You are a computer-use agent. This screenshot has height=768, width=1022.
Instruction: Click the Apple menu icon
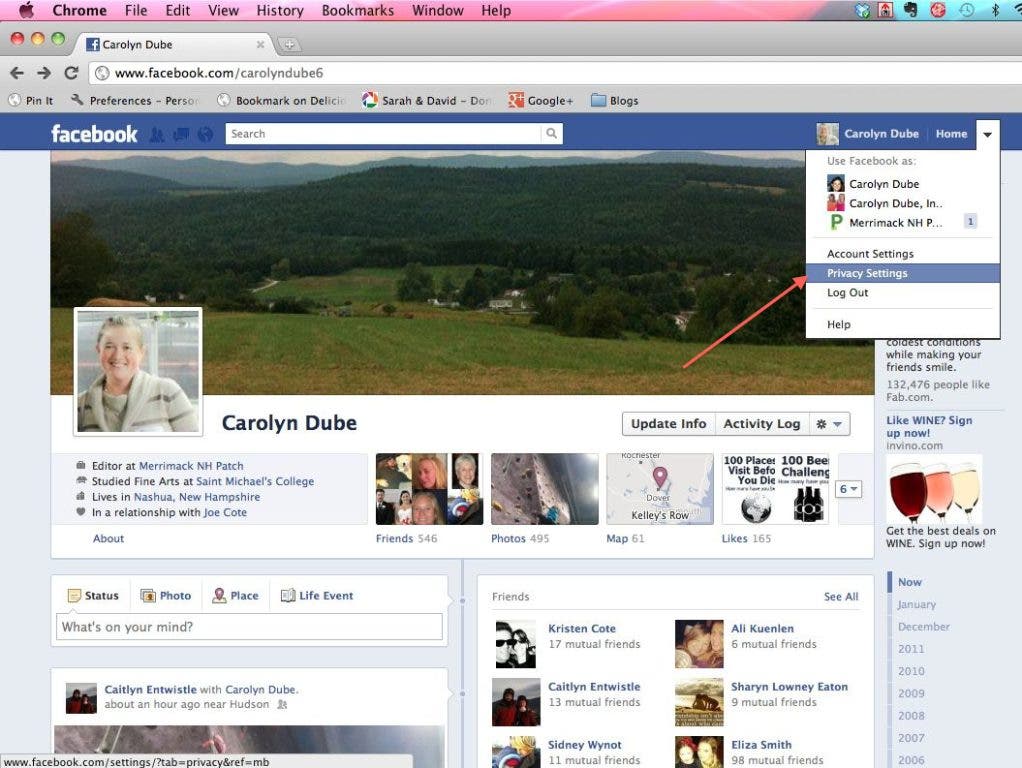click(x=26, y=10)
